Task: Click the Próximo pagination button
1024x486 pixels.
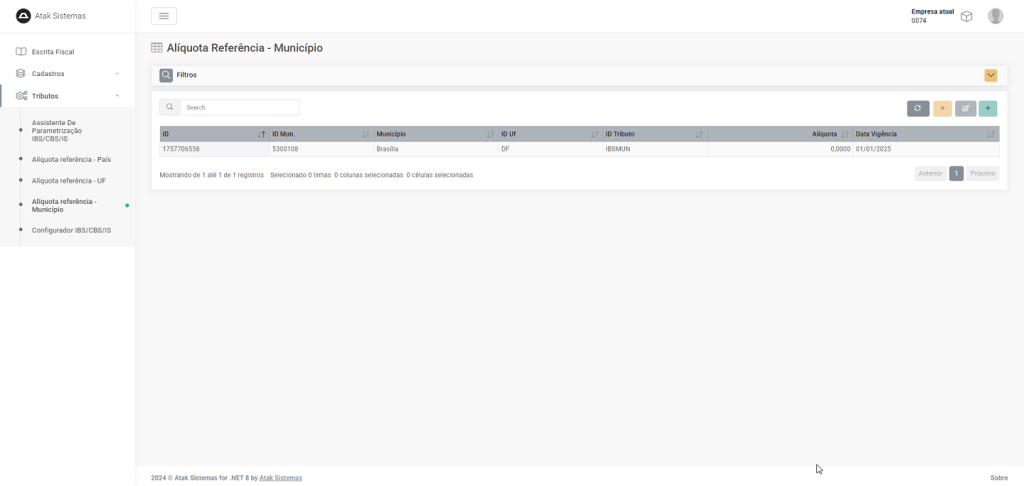Action: pos(982,173)
